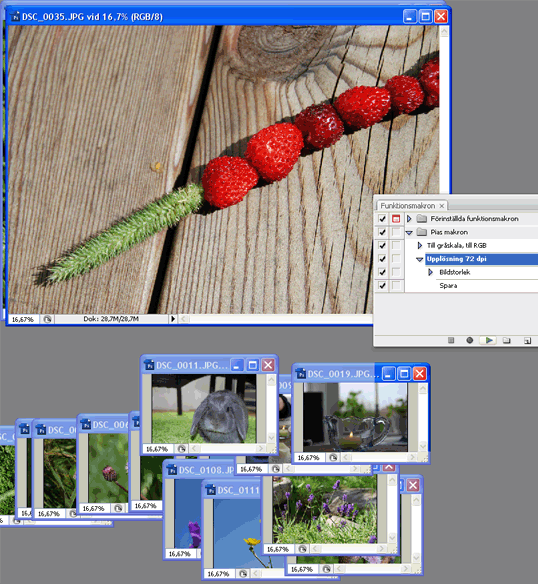Viewport: 538px width, 584px height.
Task: Click the 16,67% zoom field in DSC_0035.JPG
Action: 23,319
